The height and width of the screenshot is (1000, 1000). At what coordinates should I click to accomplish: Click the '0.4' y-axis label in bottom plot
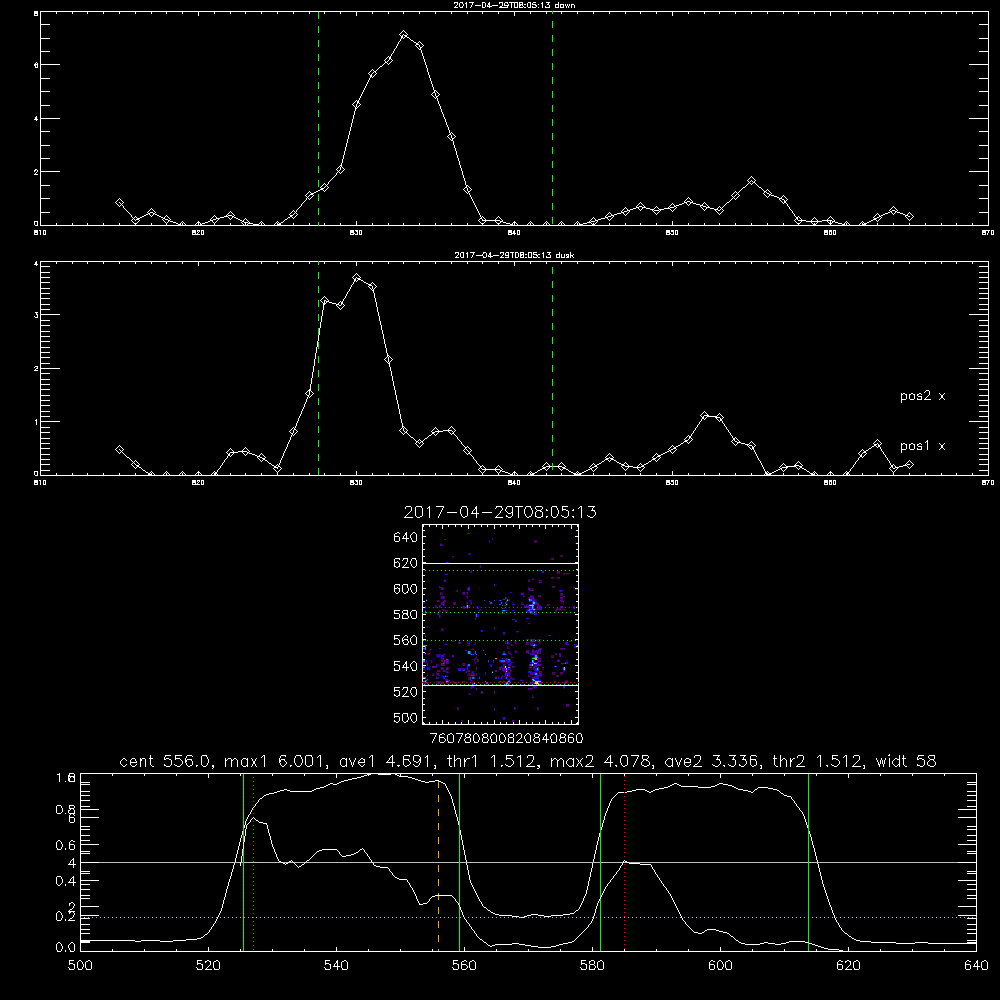pyautogui.click(x=66, y=881)
